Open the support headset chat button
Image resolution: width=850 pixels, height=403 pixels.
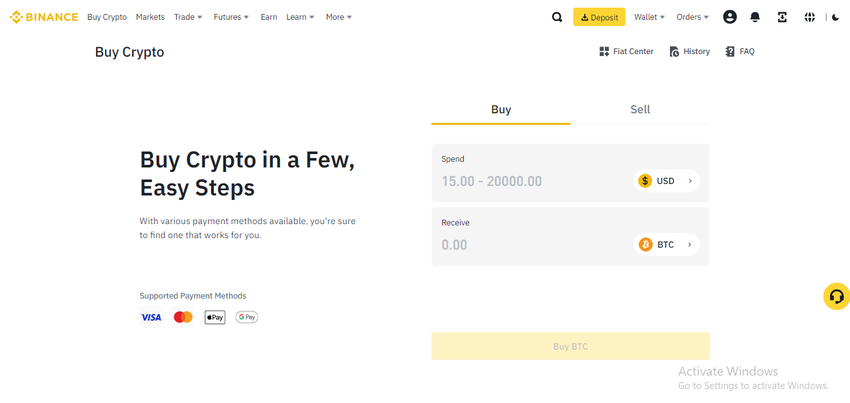[836, 296]
